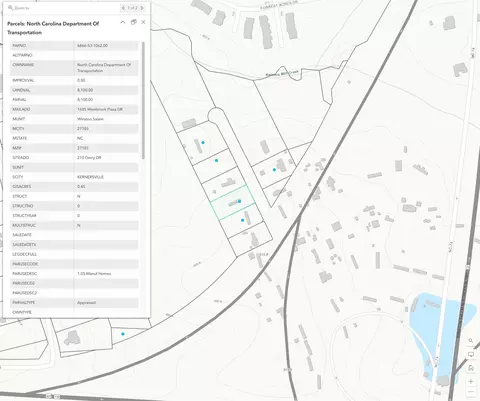Click the parcel number value in PARNO row
480x401 pixels.
coord(92,46)
